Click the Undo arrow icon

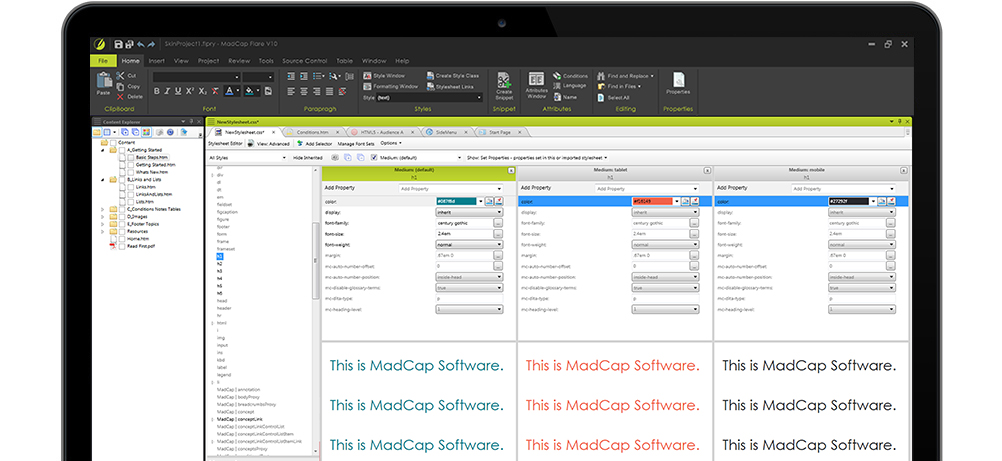pos(141,44)
